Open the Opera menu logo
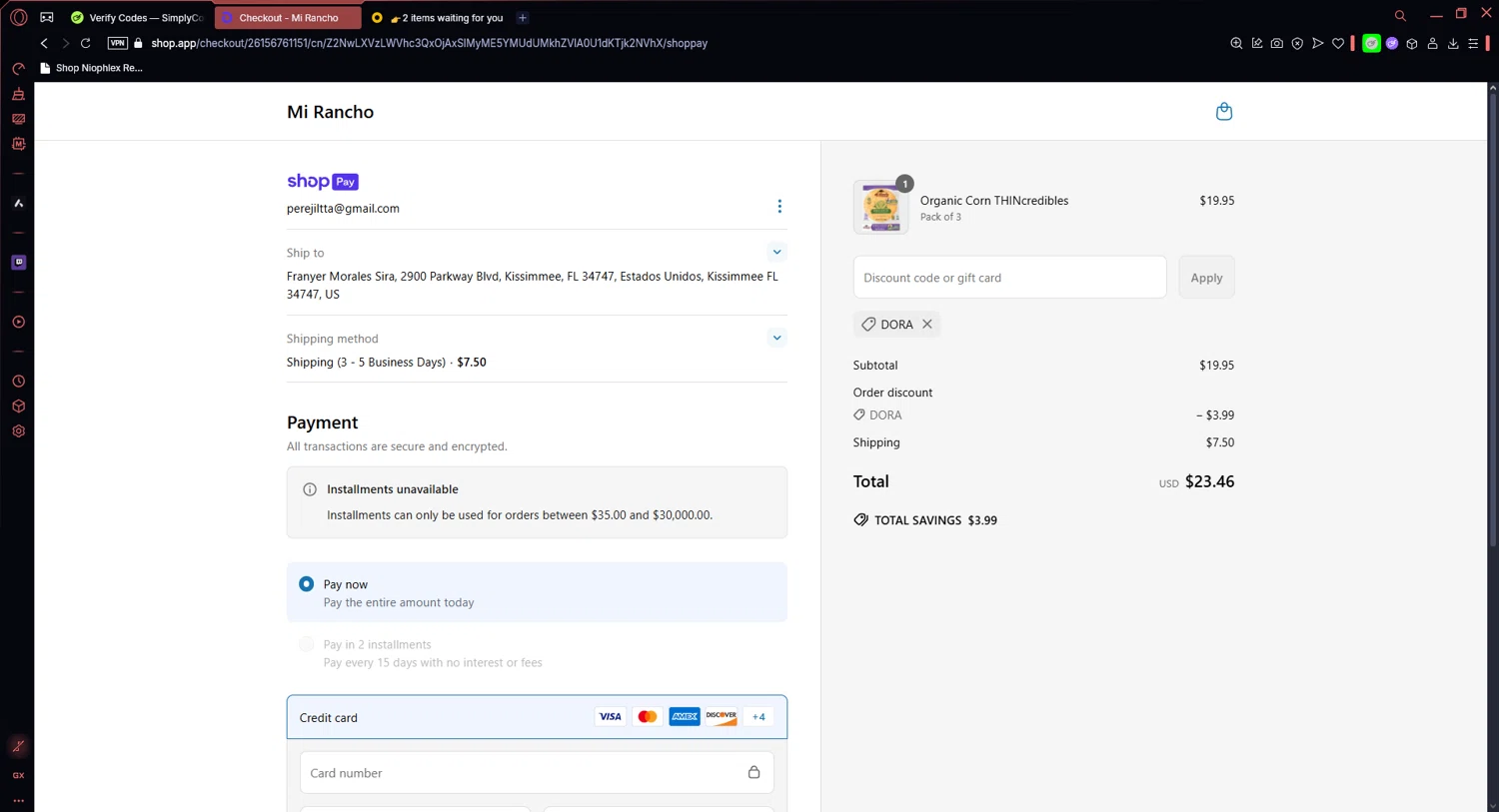Image resolution: width=1499 pixels, height=812 pixels. [18, 17]
